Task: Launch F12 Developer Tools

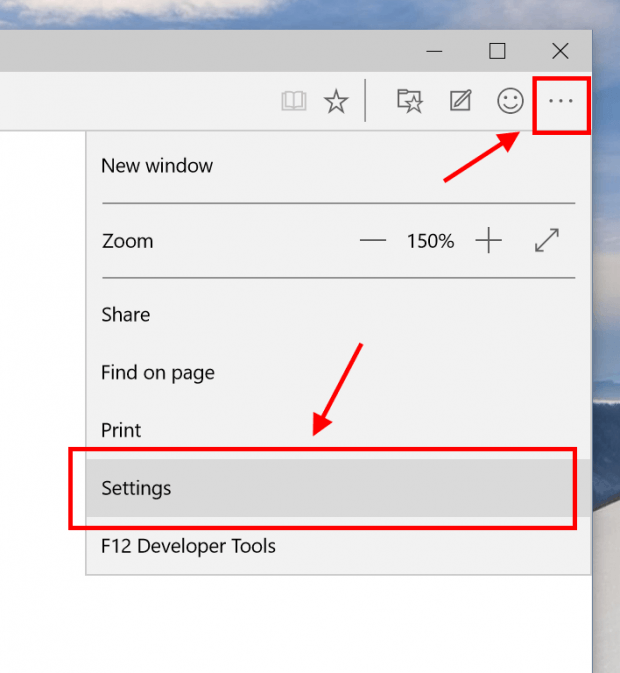Action: point(188,546)
